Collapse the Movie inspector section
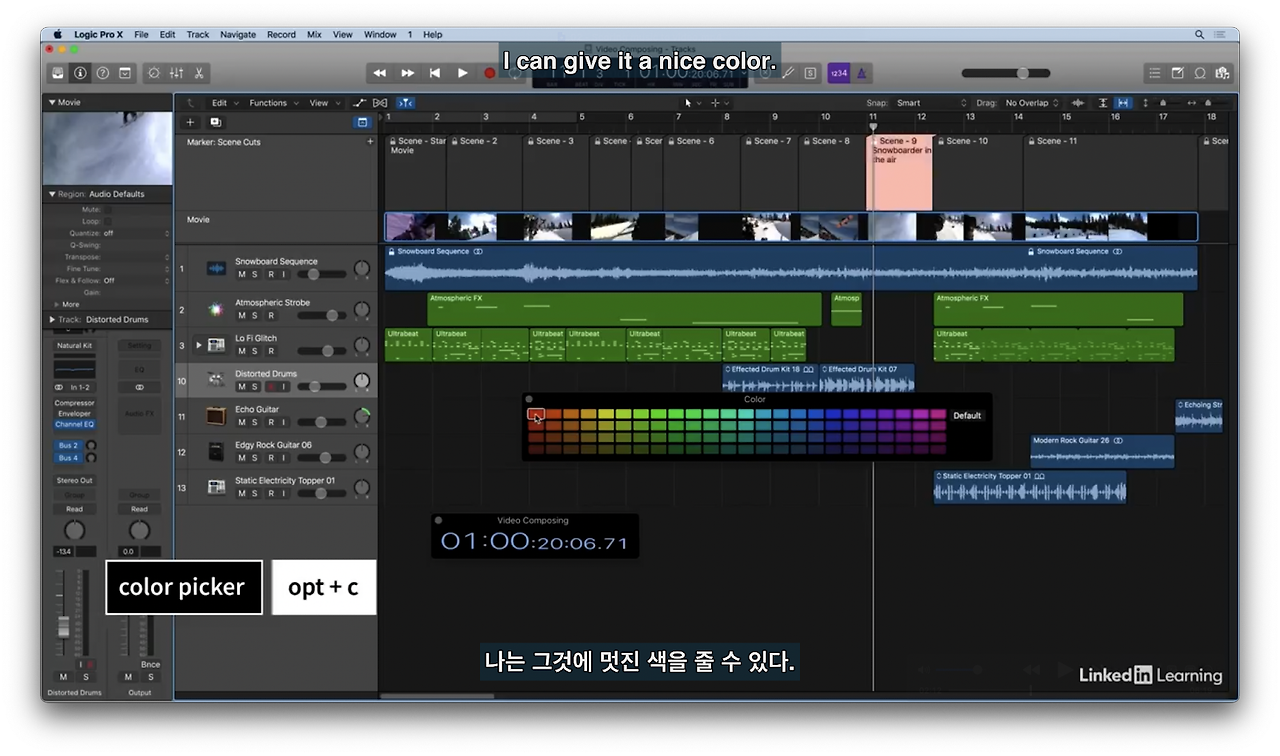The width and height of the screenshot is (1280, 756). 52,102
